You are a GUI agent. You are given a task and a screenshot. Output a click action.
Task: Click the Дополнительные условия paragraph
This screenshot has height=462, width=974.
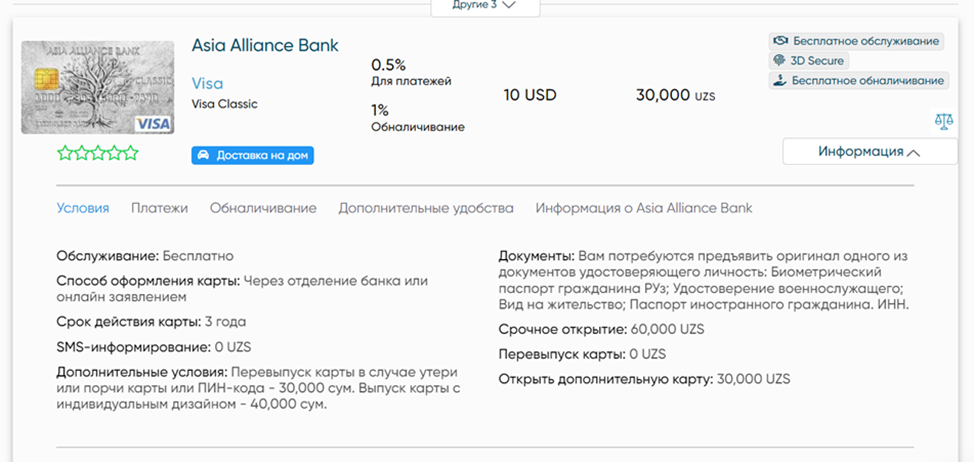(257, 388)
